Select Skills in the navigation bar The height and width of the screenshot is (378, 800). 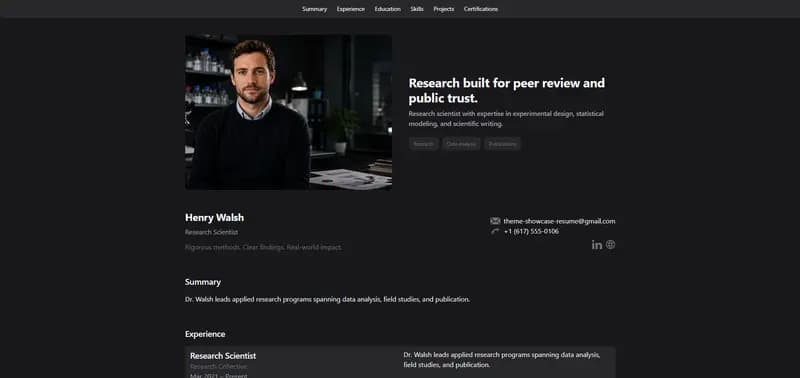(417, 9)
